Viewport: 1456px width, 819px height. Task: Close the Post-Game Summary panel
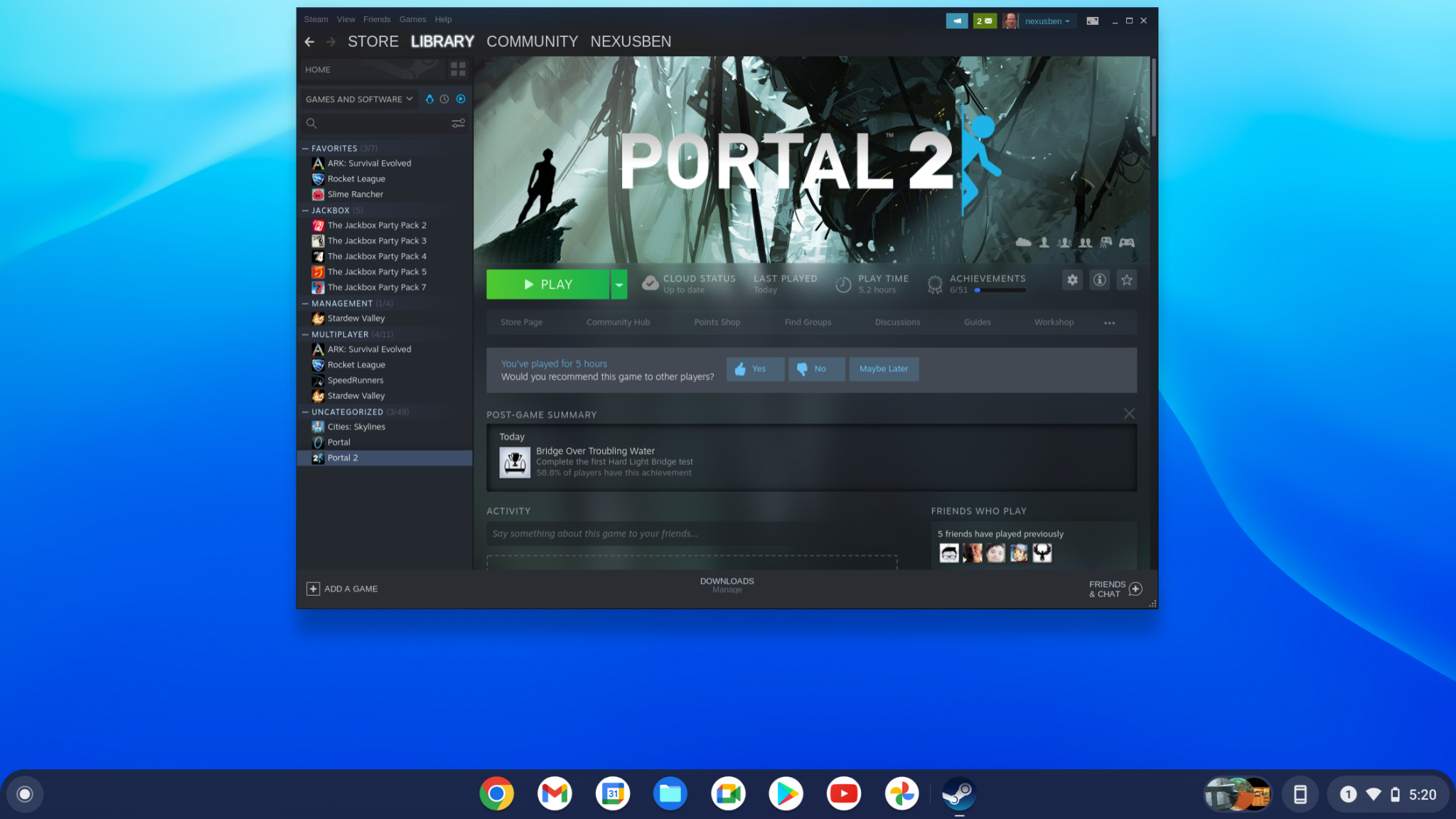1129,414
